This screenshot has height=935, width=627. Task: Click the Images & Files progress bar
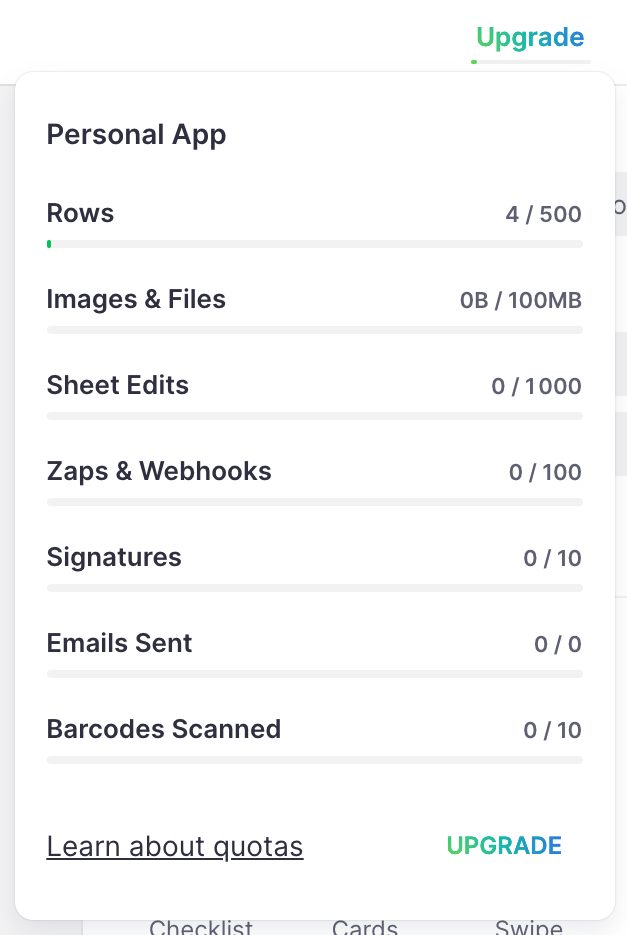(x=314, y=330)
